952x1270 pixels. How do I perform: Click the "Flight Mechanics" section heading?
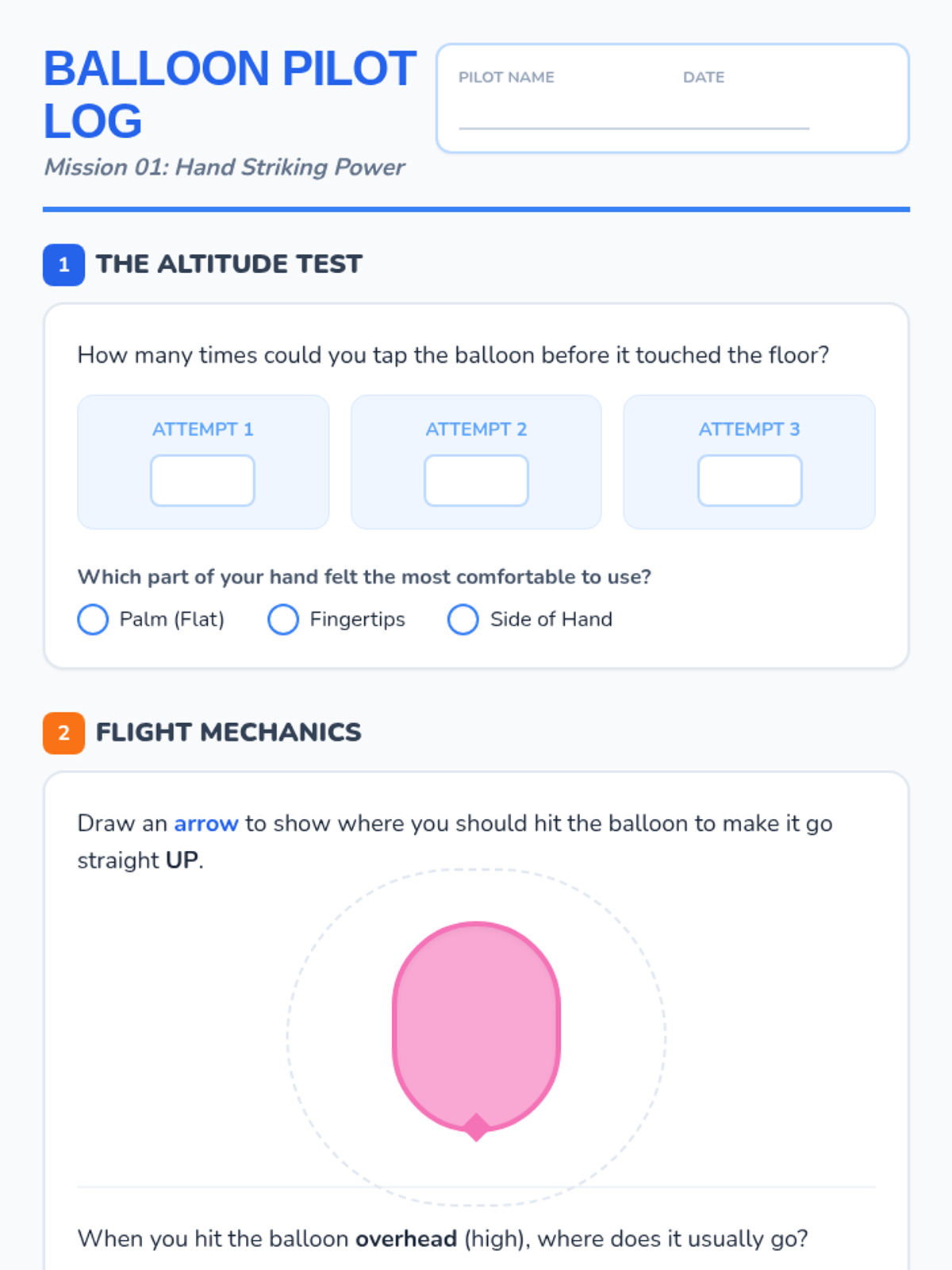point(228,733)
